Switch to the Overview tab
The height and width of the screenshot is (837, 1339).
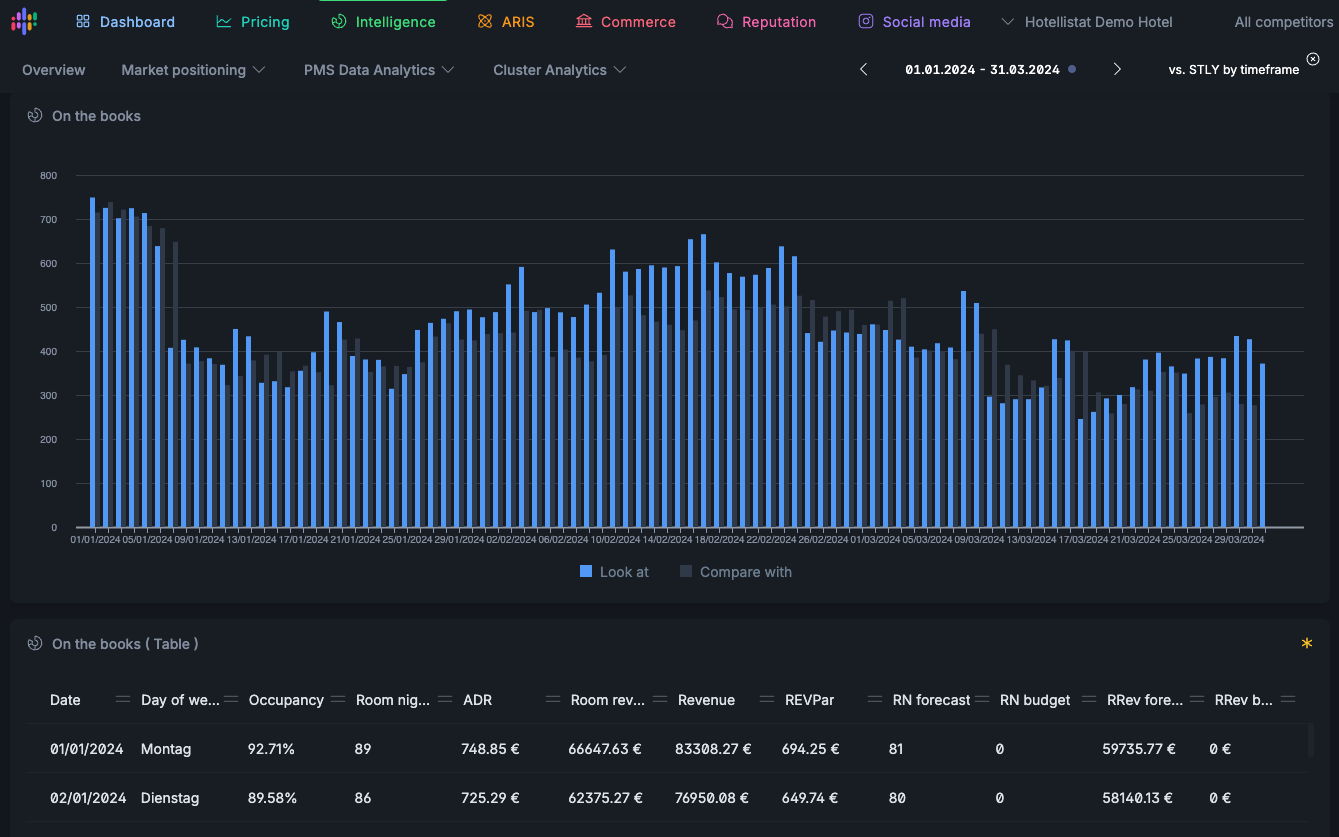click(x=54, y=70)
